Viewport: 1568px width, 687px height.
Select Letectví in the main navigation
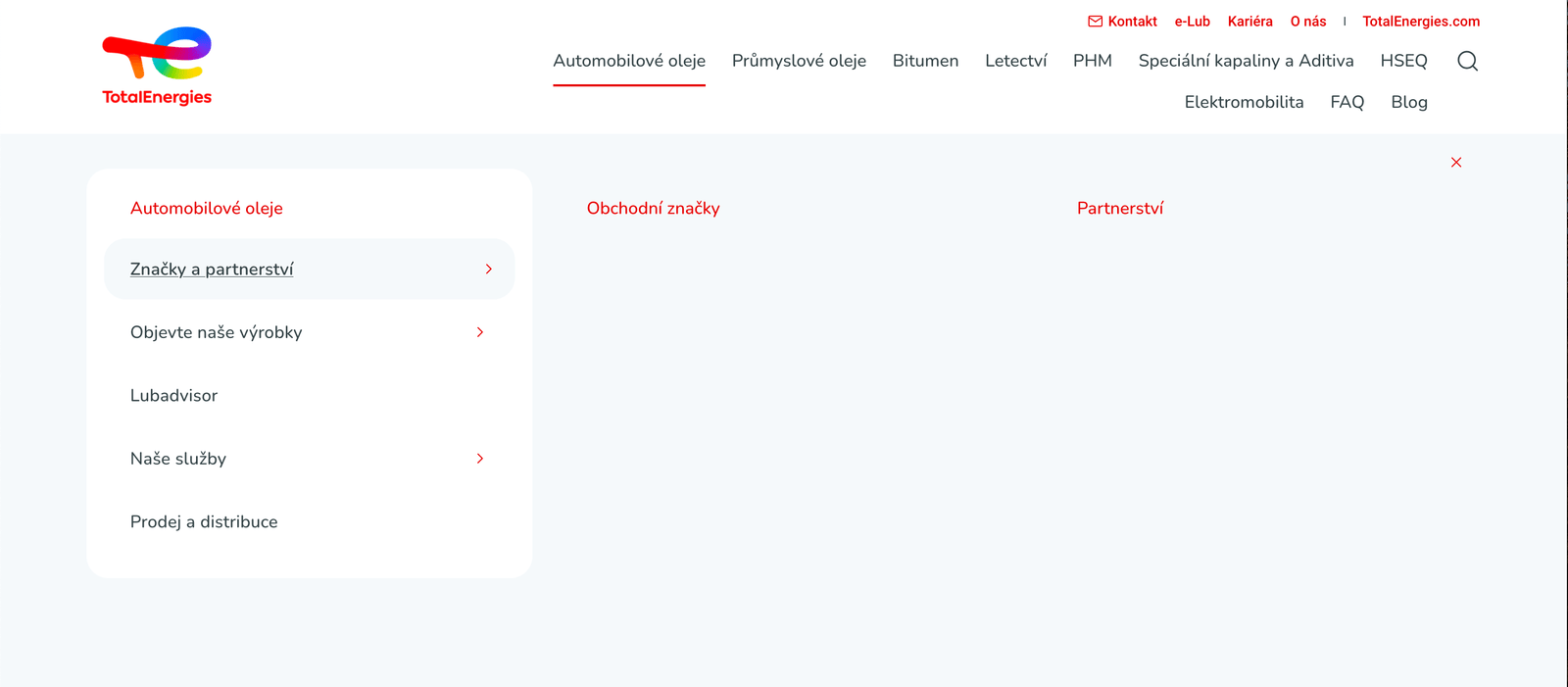click(1015, 61)
